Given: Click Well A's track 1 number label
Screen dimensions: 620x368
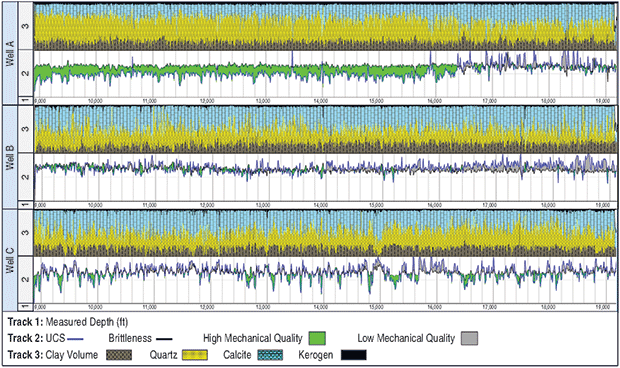Looking at the screenshot, I should click(x=25, y=100).
